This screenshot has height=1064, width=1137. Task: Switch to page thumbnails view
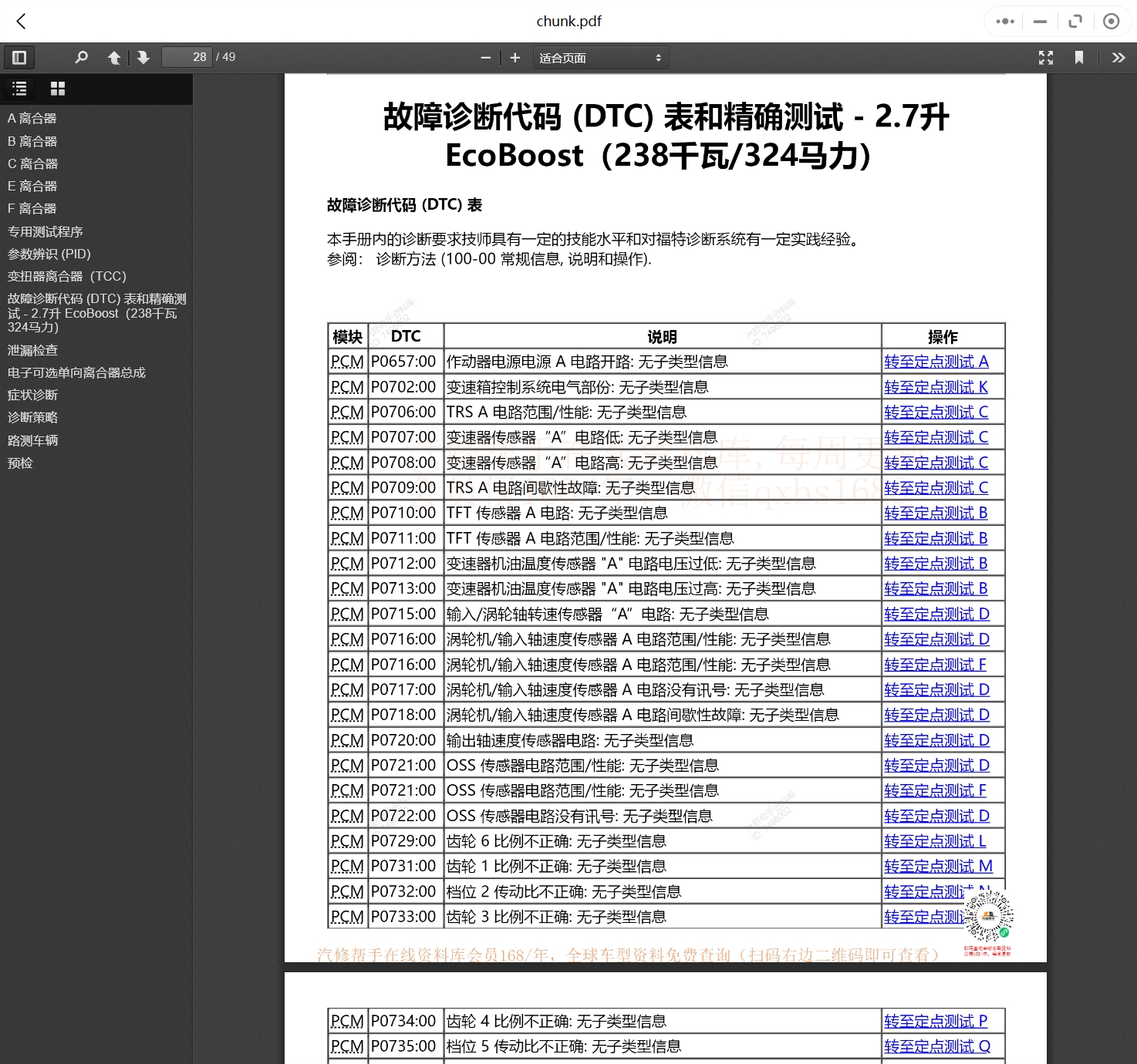(57, 89)
